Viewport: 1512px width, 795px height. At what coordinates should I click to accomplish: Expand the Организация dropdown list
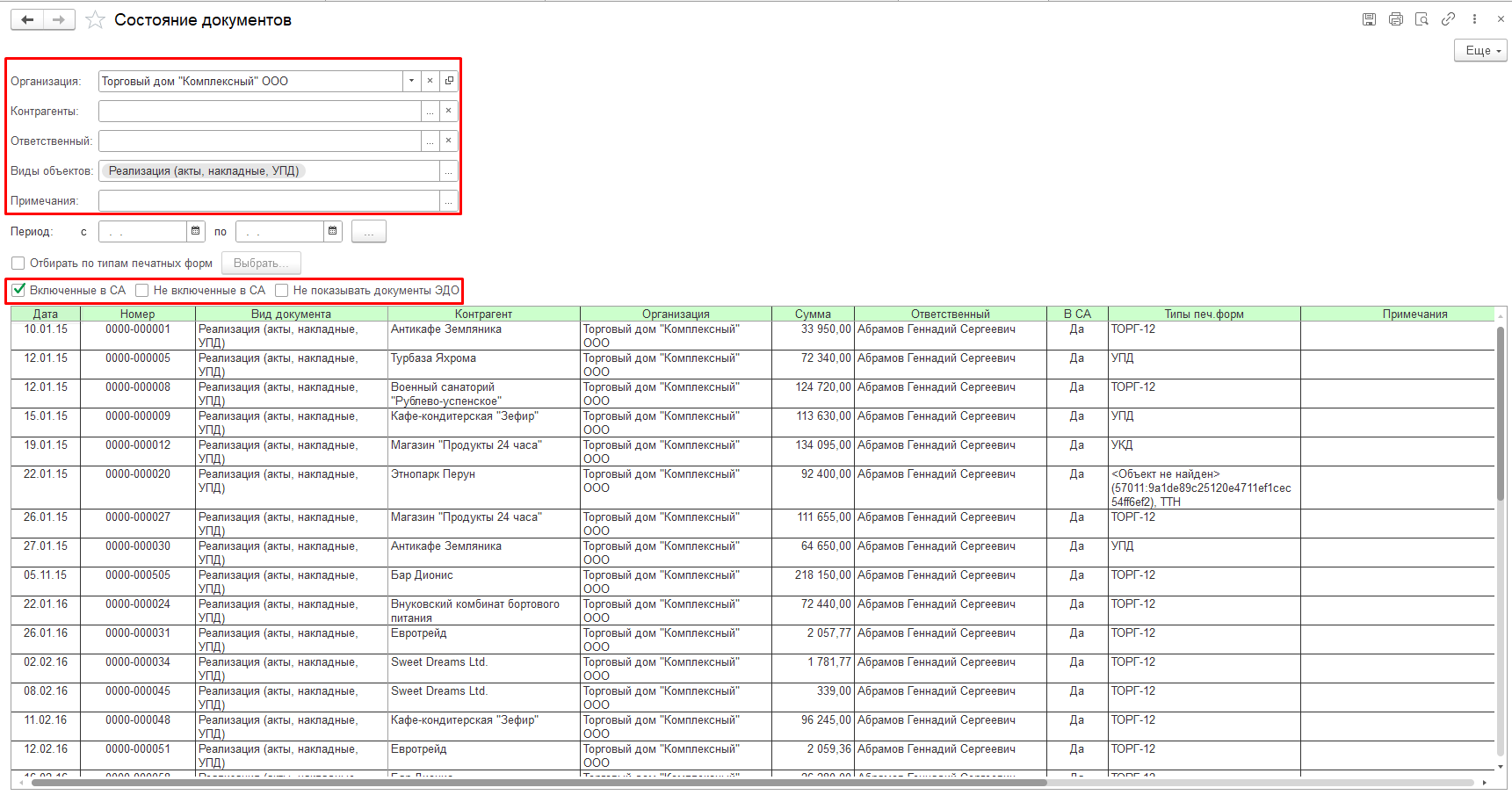411,81
